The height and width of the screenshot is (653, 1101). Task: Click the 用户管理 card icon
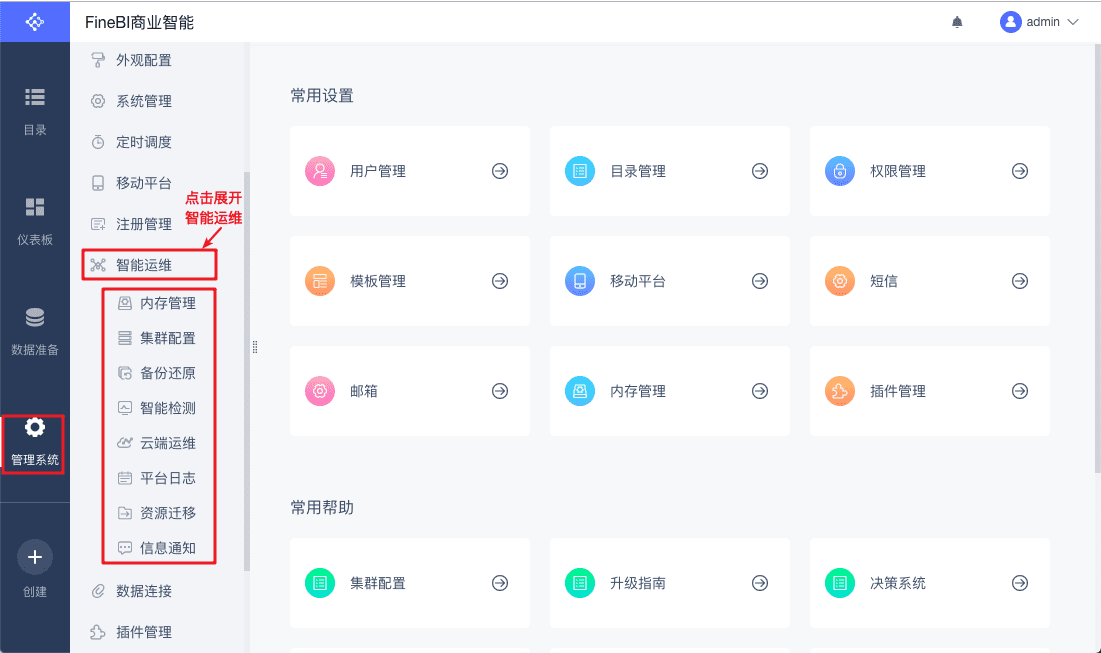click(x=320, y=171)
